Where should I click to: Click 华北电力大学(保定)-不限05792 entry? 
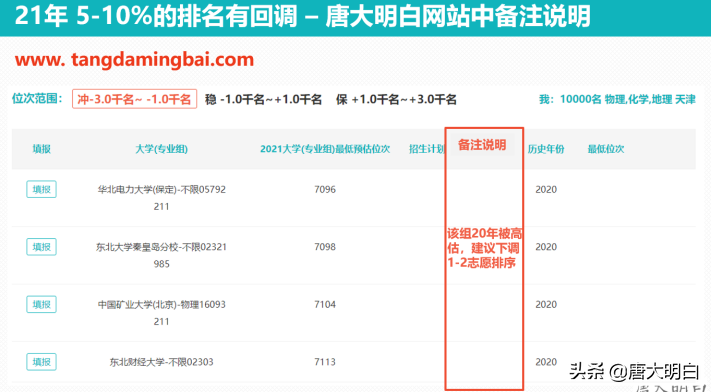point(161,190)
